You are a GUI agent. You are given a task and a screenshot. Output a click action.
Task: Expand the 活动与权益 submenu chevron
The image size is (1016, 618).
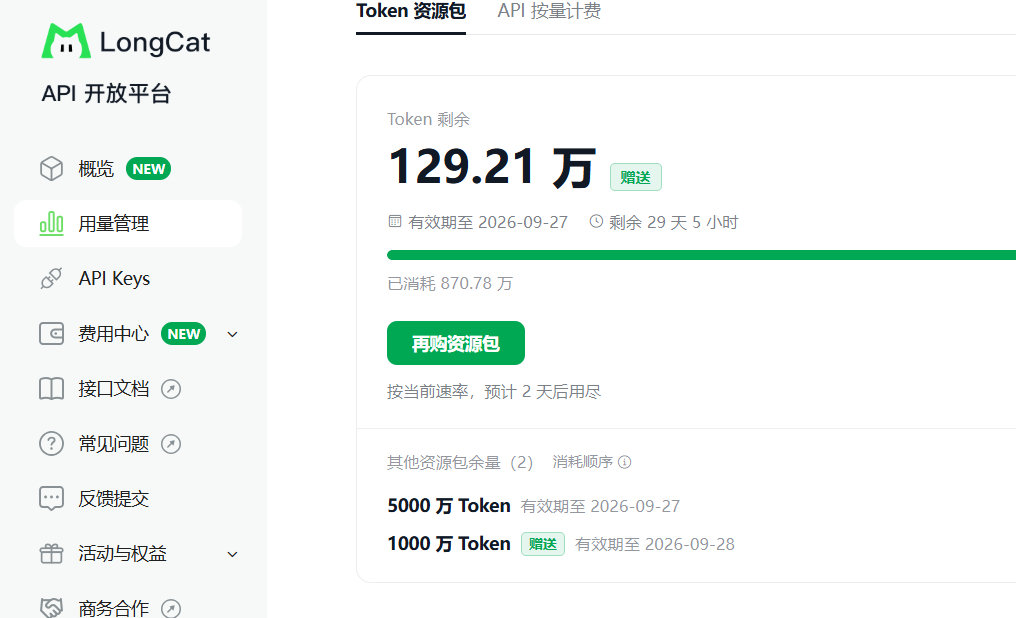[x=233, y=555]
